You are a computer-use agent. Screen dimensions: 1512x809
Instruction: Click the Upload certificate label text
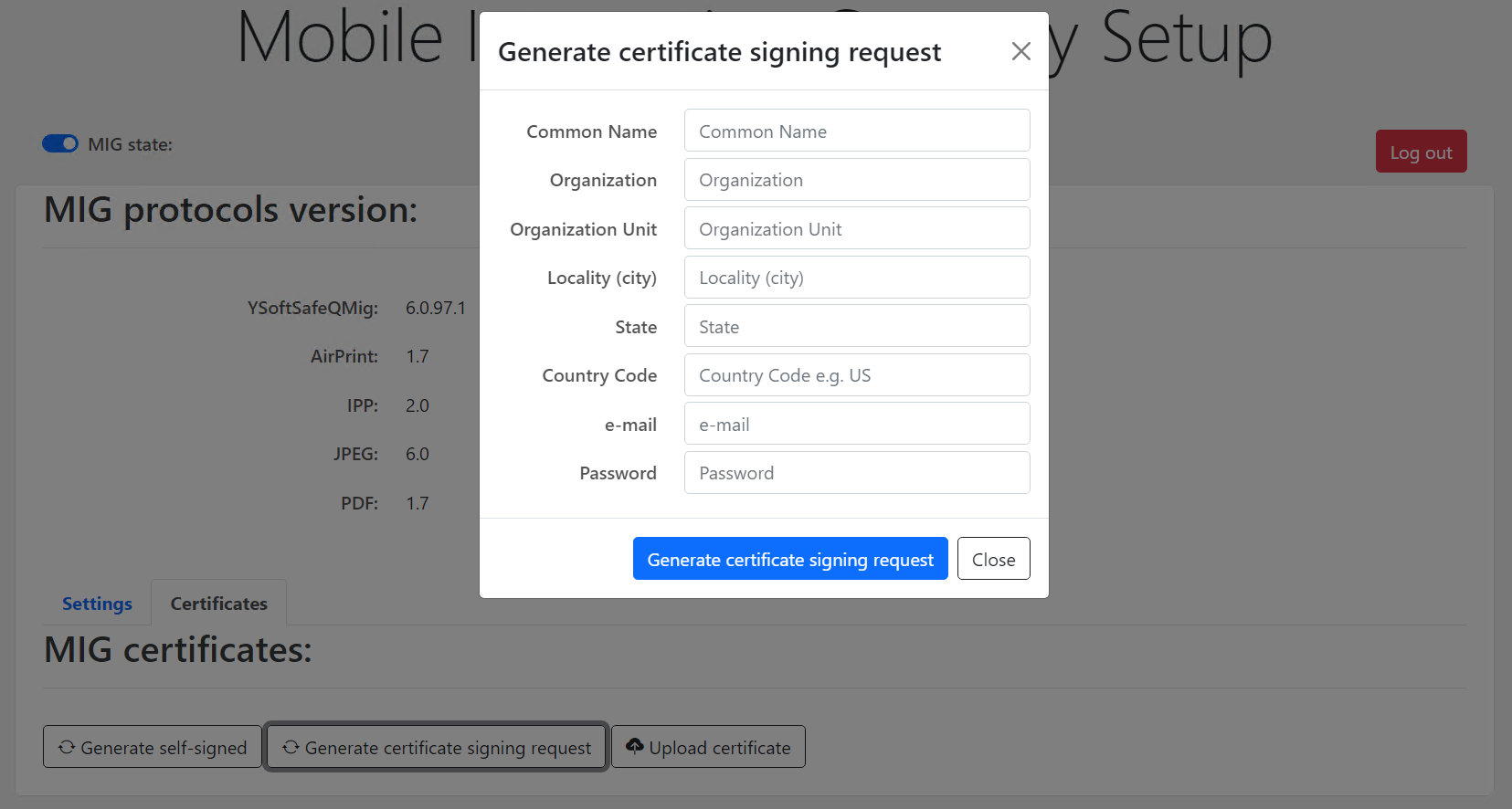(720, 748)
